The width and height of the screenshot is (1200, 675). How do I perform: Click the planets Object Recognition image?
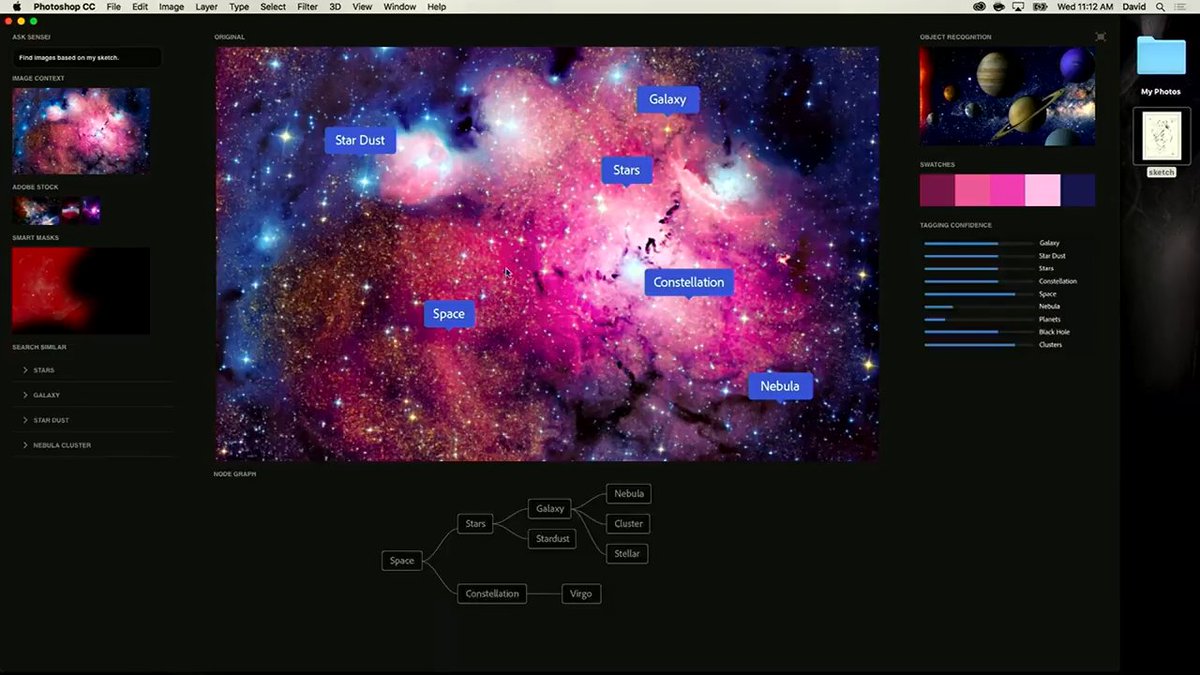click(1007, 97)
